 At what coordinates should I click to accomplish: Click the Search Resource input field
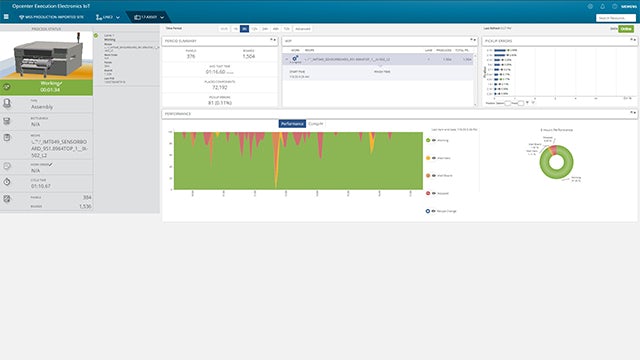pos(616,18)
